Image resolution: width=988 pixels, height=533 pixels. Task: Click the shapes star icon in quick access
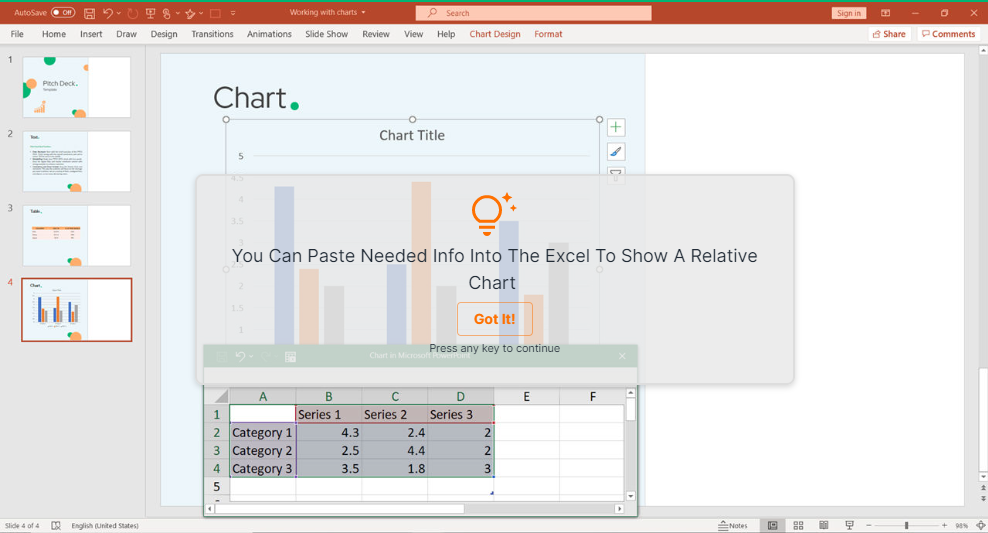point(190,13)
